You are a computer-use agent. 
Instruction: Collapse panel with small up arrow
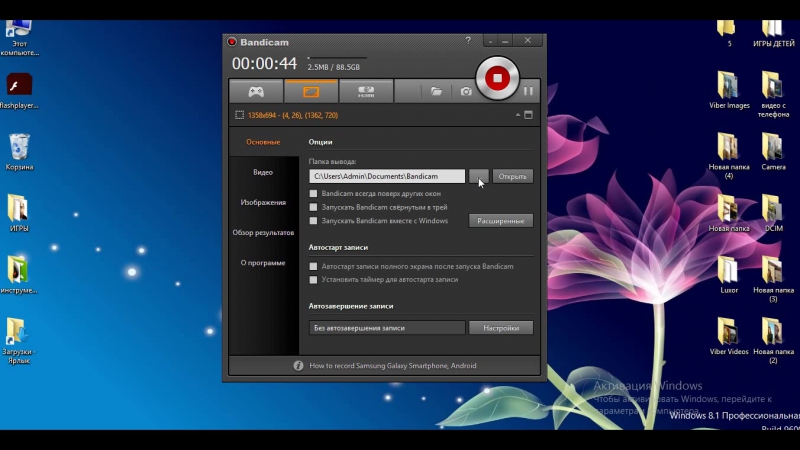coord(518,115)
